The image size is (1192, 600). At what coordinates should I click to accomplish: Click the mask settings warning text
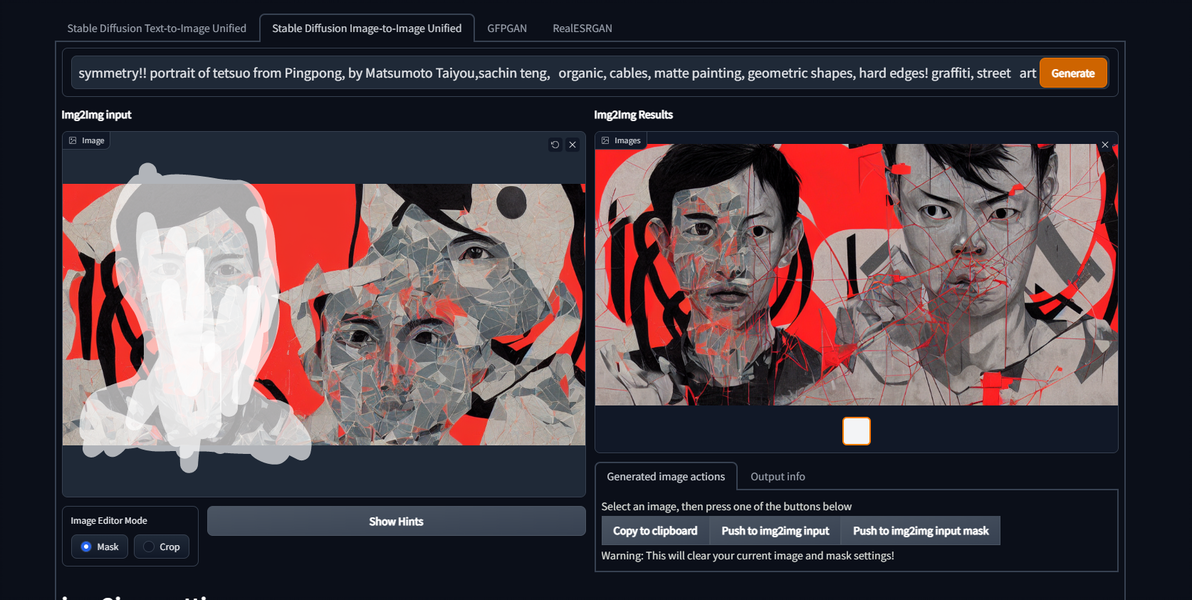point(747,556)
